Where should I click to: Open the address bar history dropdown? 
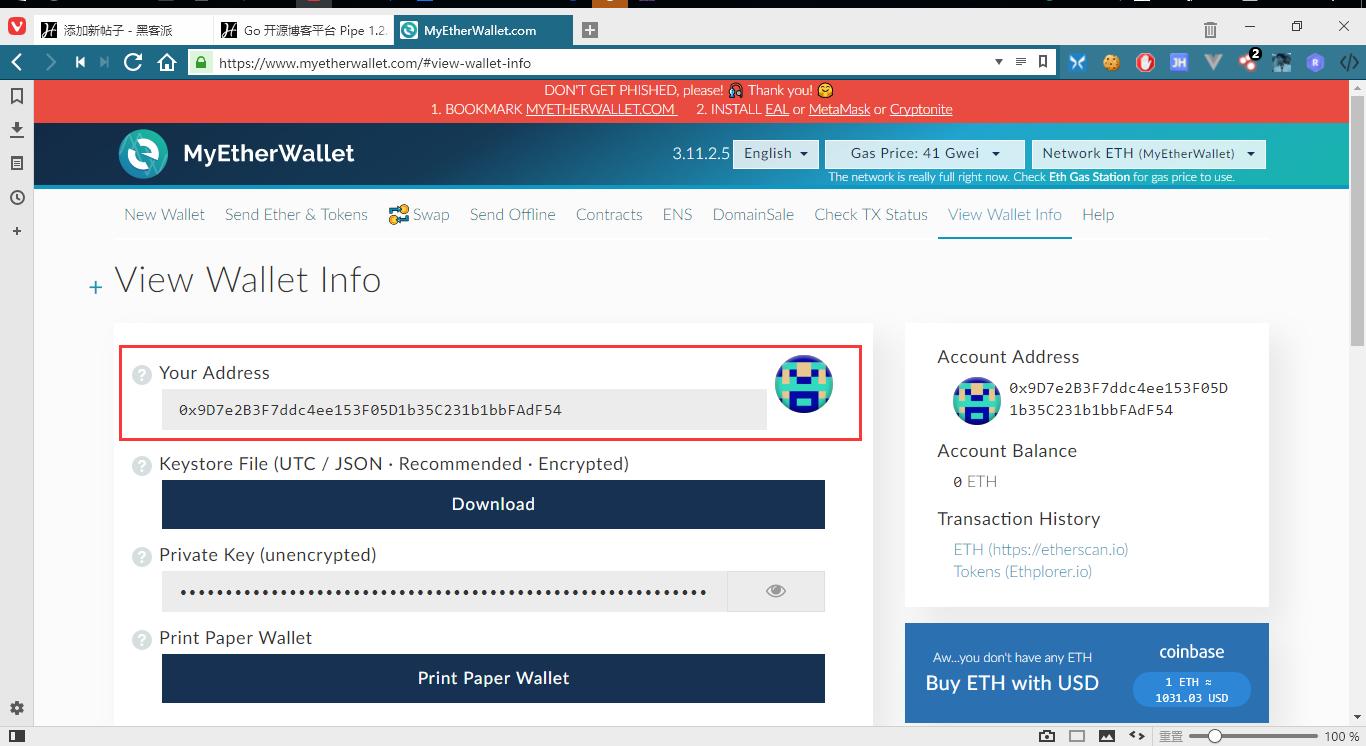(998, 62)
